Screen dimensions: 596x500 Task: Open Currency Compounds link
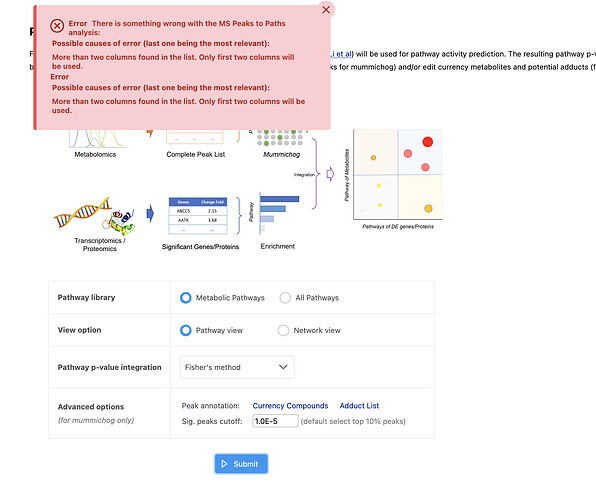(x=290, y=406)
